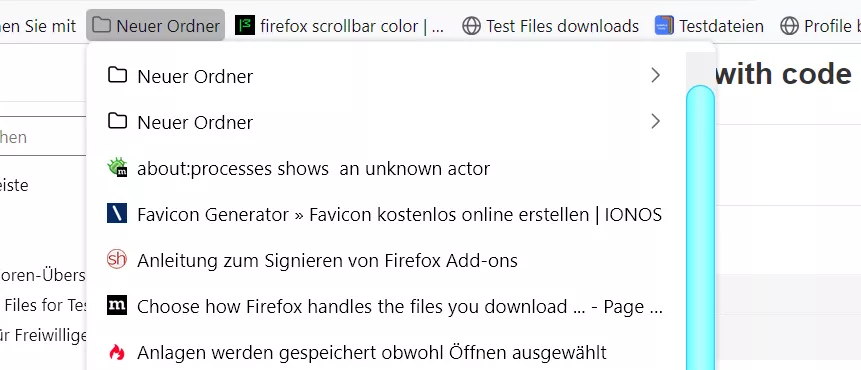
Task: Click the bug icon of about:processes bookmark
Action: click(117, 167)
